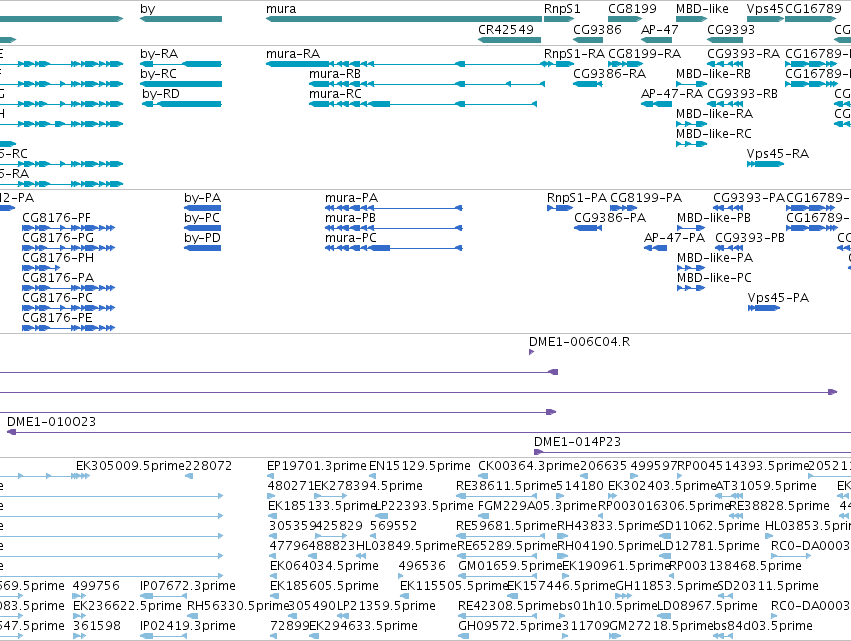
Task: Select the CG8176-PA protein label
Action: (58, 278)
